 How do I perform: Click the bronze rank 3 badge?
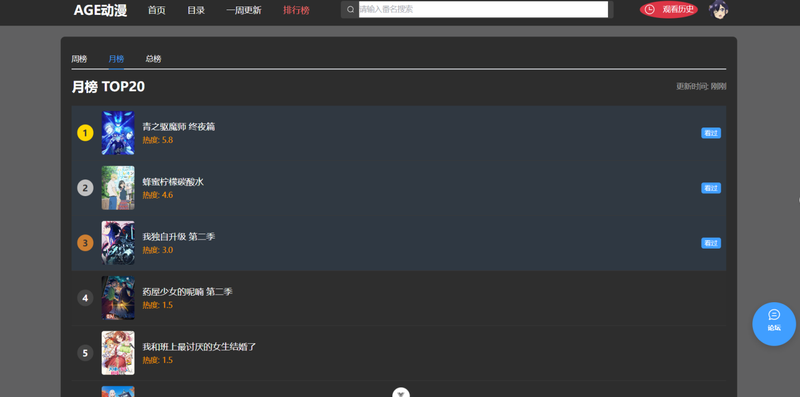tap(85, 243)
